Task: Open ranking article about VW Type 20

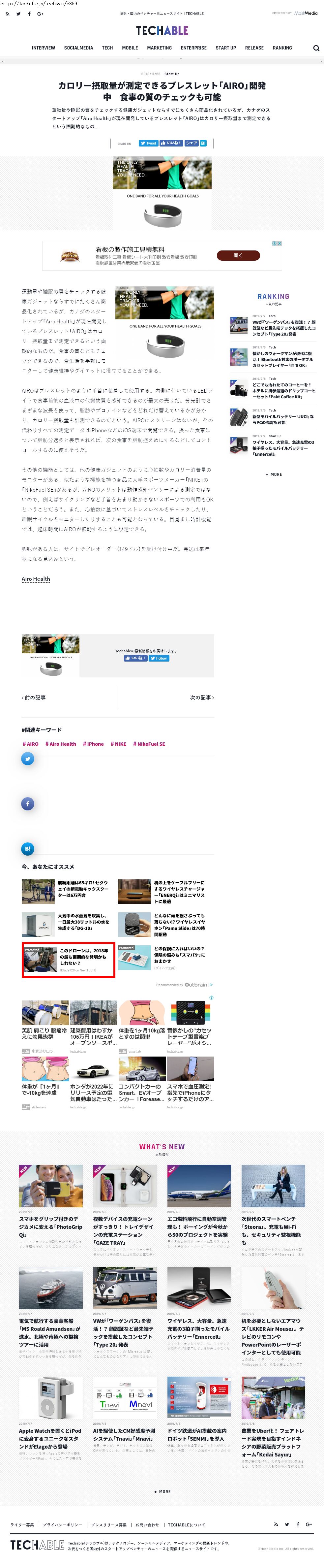Action: [x=284, y=328]
